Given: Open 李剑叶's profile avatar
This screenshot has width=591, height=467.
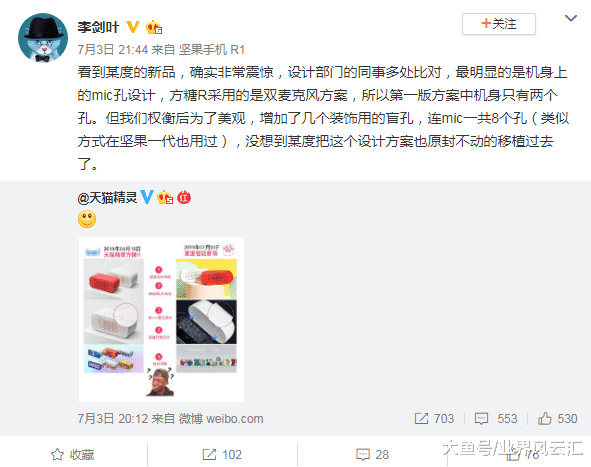Looking at the screenshot, I should pos(43,37).
